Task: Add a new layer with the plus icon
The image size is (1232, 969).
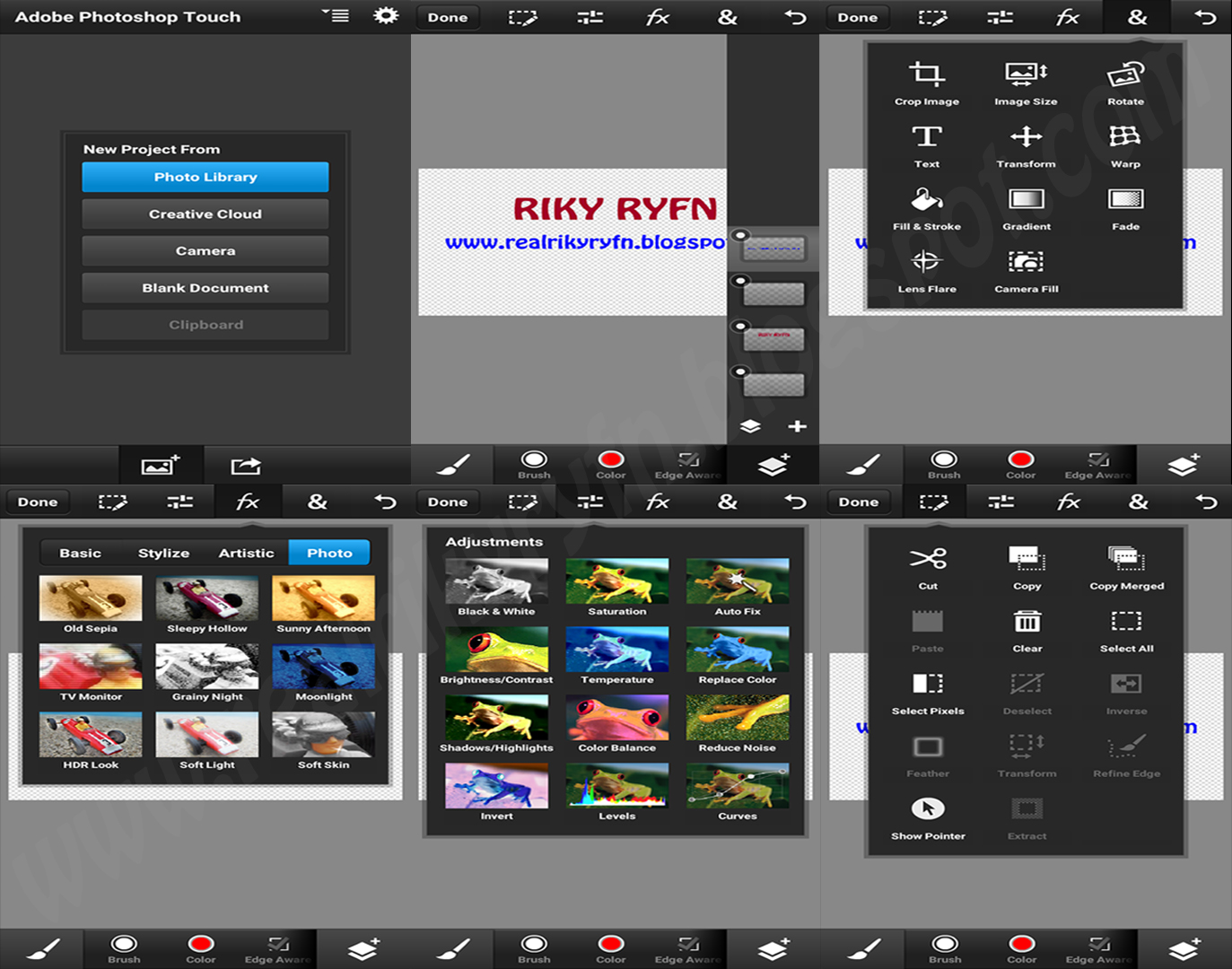Action: coord(798,426)
